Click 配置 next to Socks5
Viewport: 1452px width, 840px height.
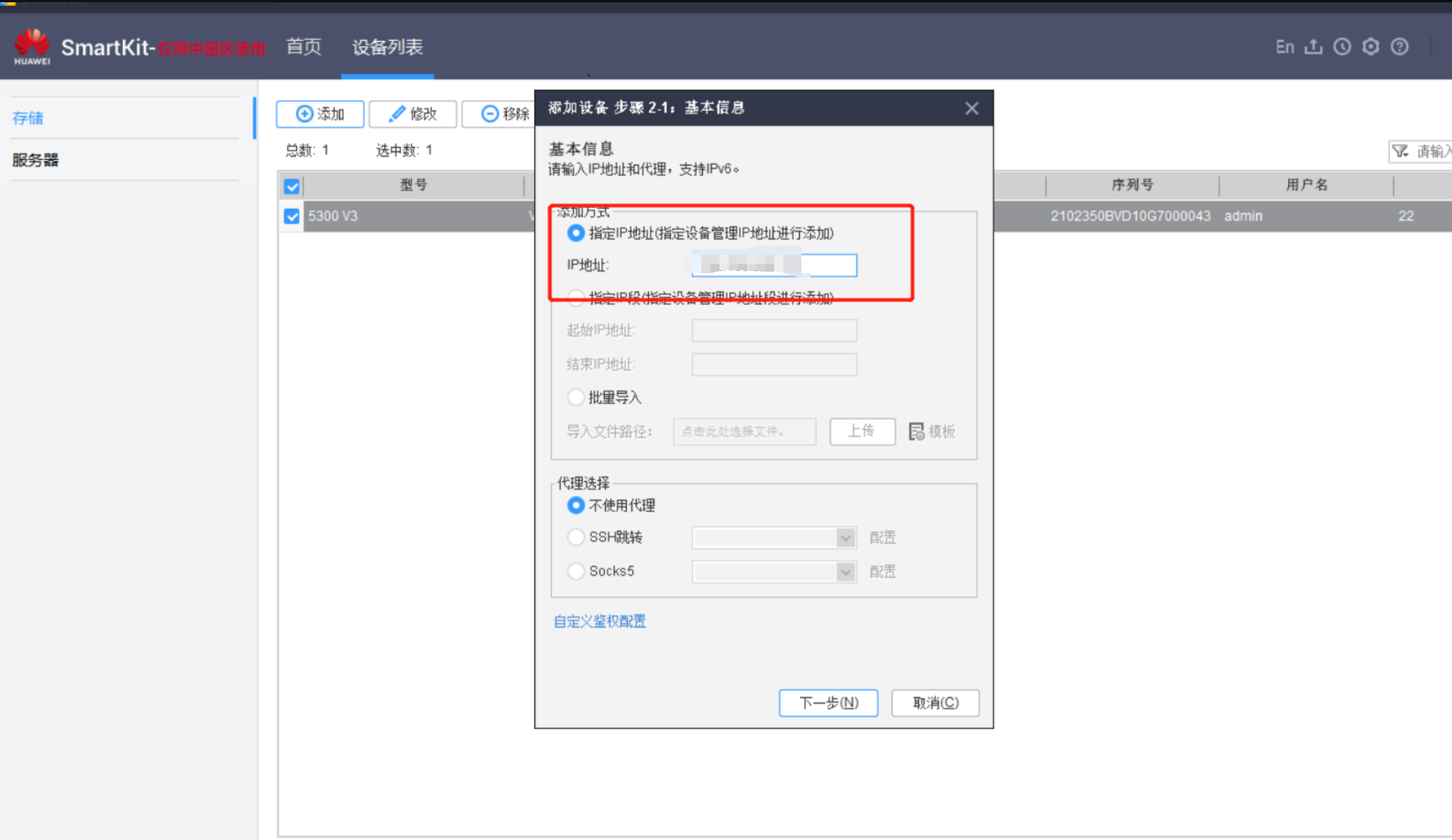click(883, 571)
